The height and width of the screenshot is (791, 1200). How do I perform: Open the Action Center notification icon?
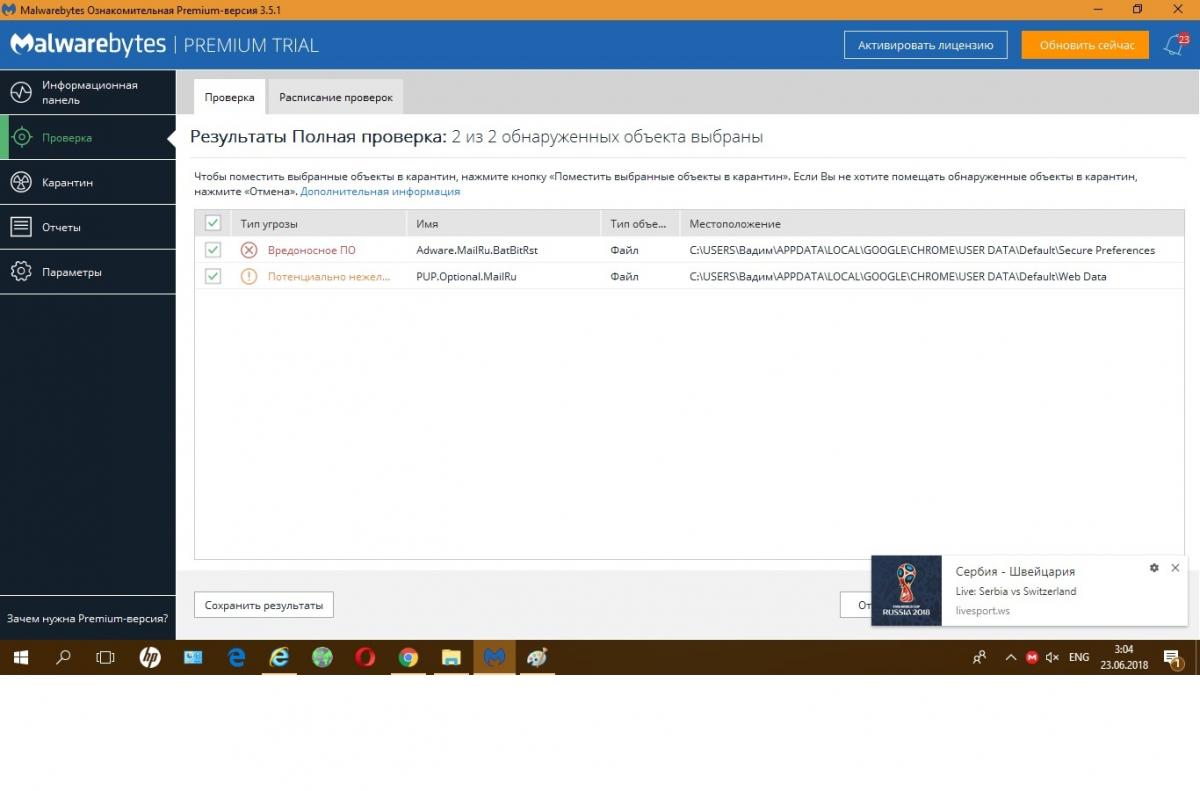(1172, 658)
